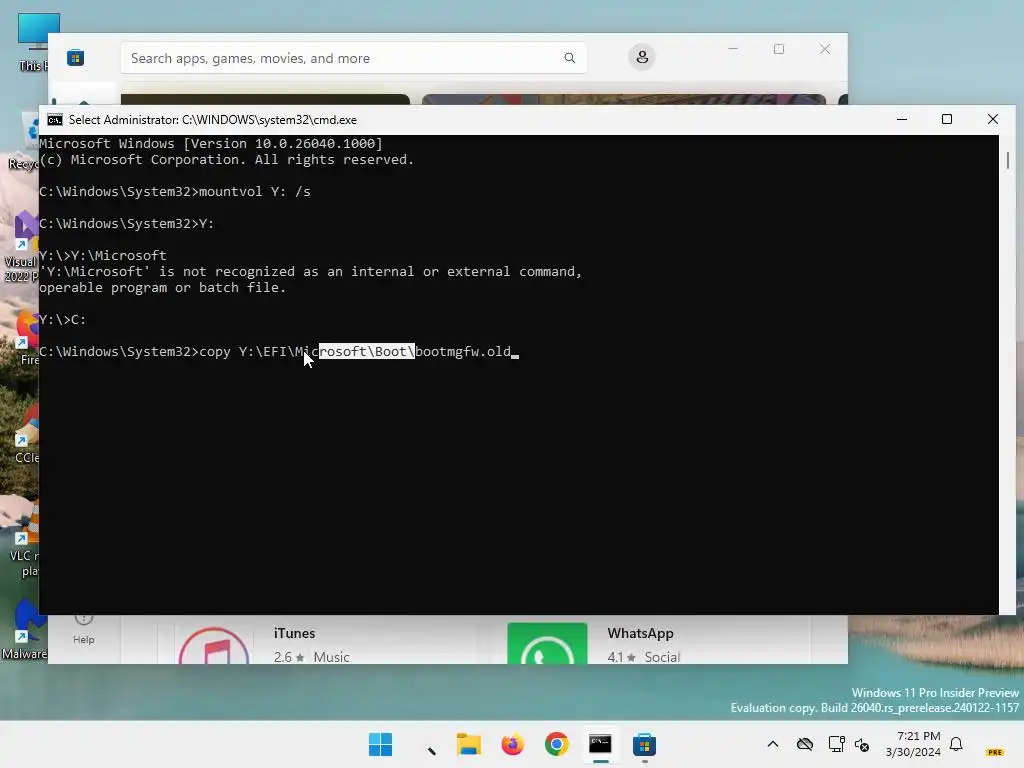The image size is (1024, 768).
Task: Click the Windows version line in cmd
Action: coord(211,144)
